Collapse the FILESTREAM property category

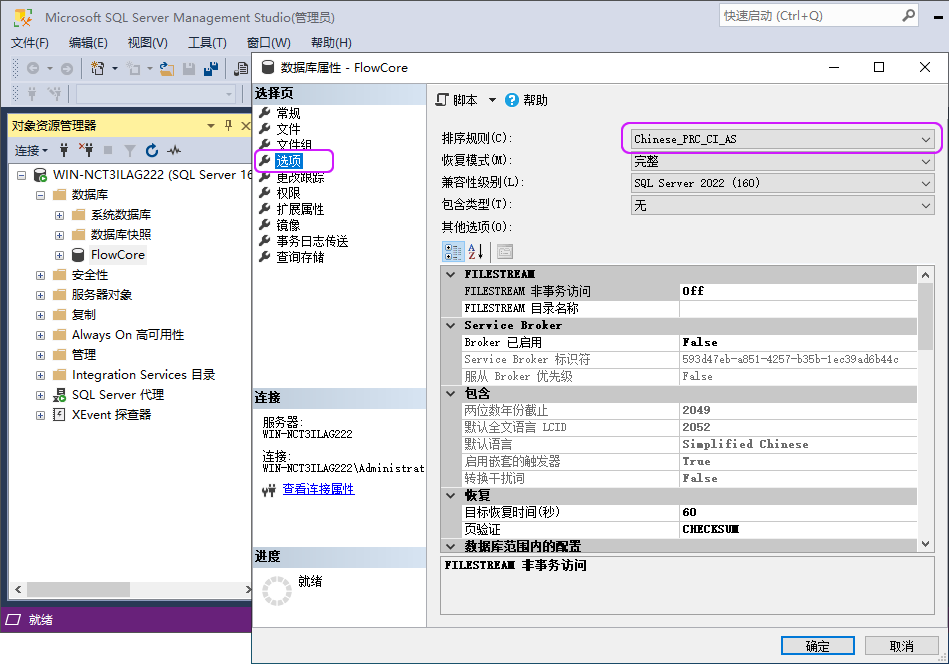[x=451, y=274]
